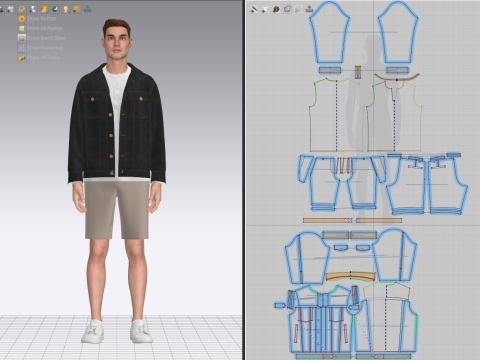Toggle Show Puckering option

tap(40, 48)
